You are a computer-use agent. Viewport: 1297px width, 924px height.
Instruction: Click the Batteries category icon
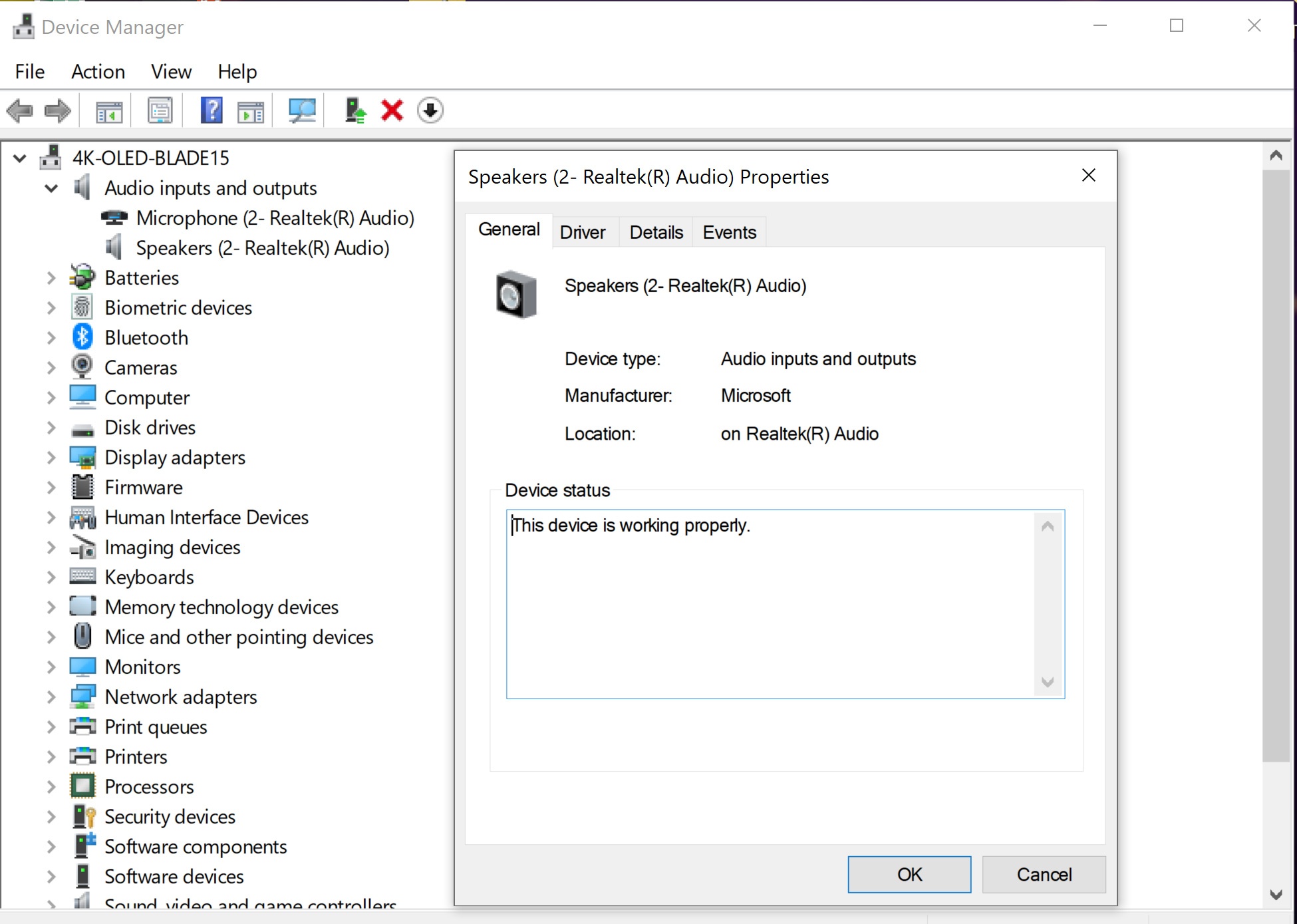tap(82, 277)
